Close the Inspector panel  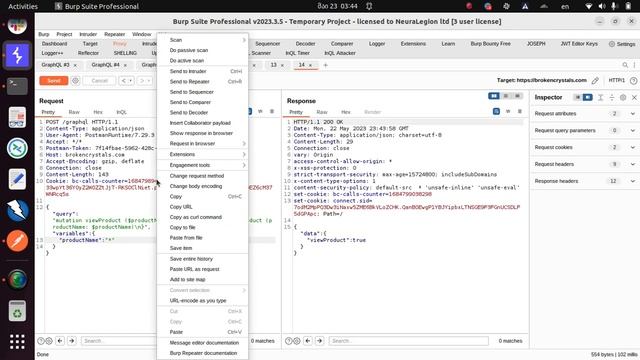pos(634,97)
